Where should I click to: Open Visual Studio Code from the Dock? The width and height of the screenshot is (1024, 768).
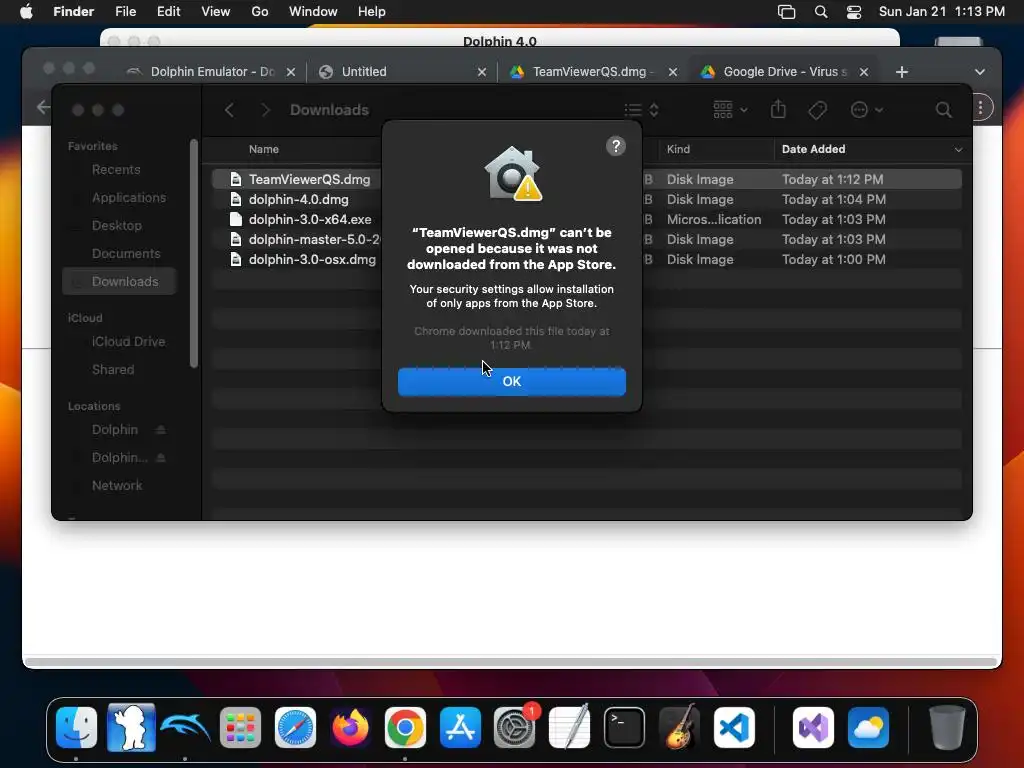click(734, 727)
